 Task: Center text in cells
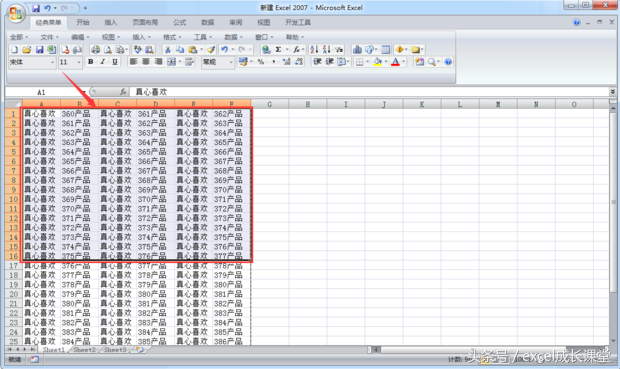click(146, 62)
